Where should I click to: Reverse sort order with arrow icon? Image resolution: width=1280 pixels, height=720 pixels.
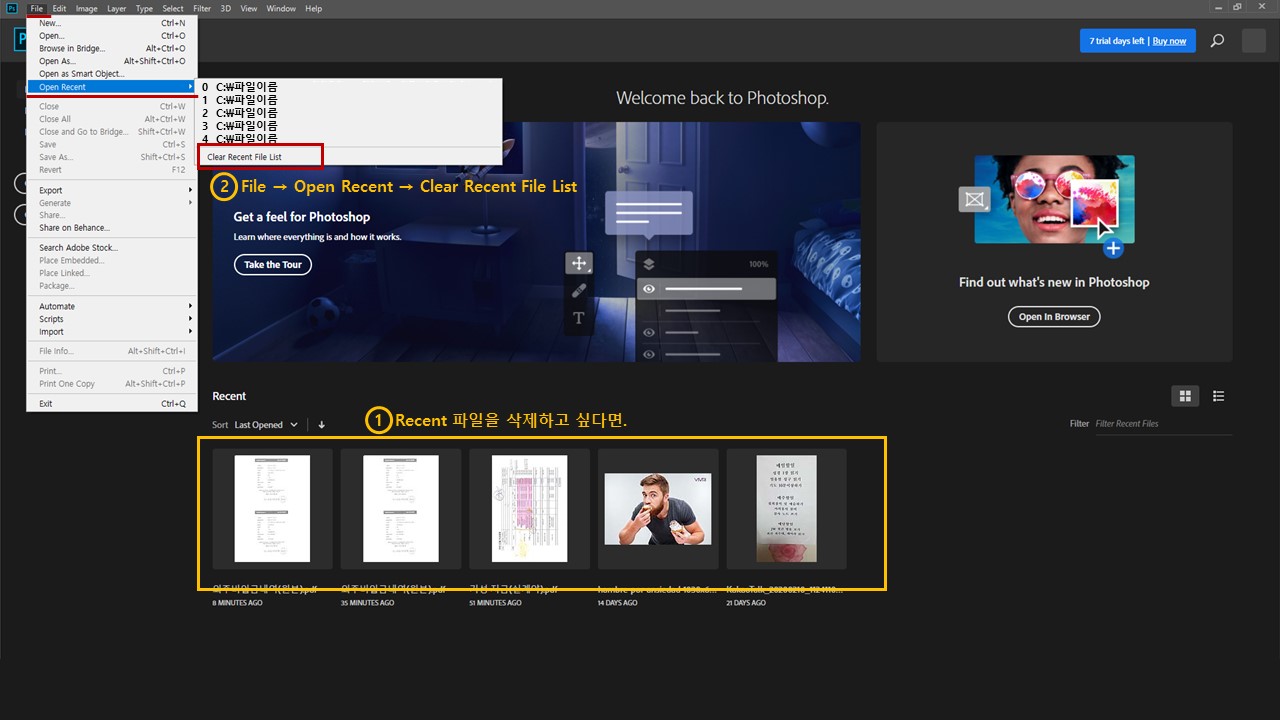(x=321, y=425)
